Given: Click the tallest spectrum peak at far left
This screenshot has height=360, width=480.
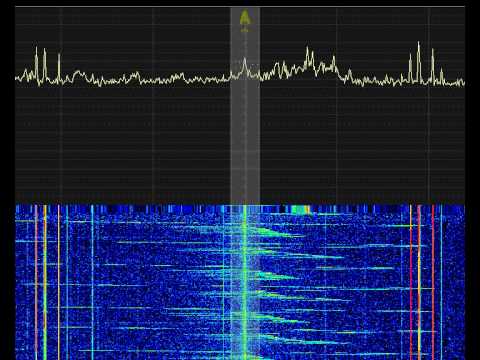Looking at the screenshot, I should (36, 63).
